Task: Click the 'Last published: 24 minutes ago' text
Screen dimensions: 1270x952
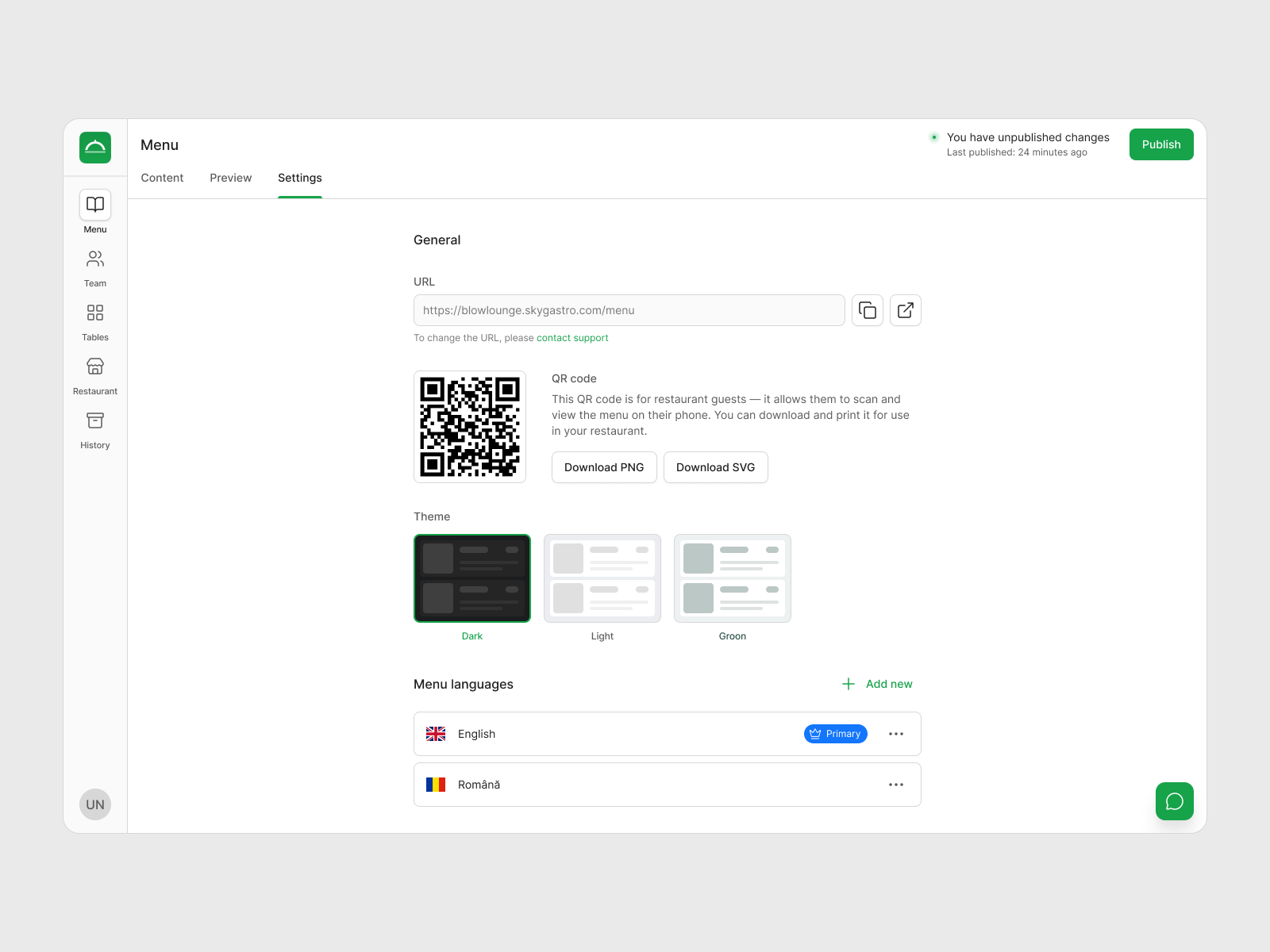Action: click(1017, 152)
